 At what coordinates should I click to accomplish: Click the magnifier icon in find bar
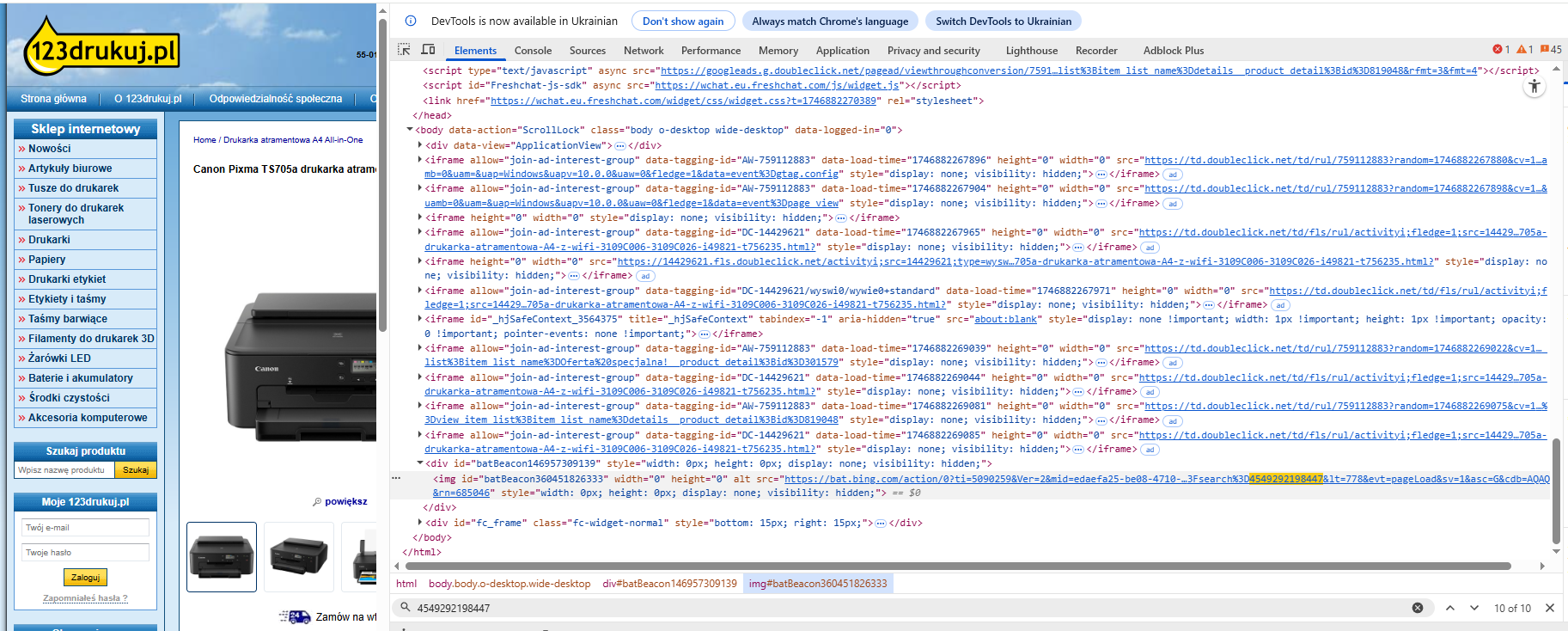click(x=405, y=607)
